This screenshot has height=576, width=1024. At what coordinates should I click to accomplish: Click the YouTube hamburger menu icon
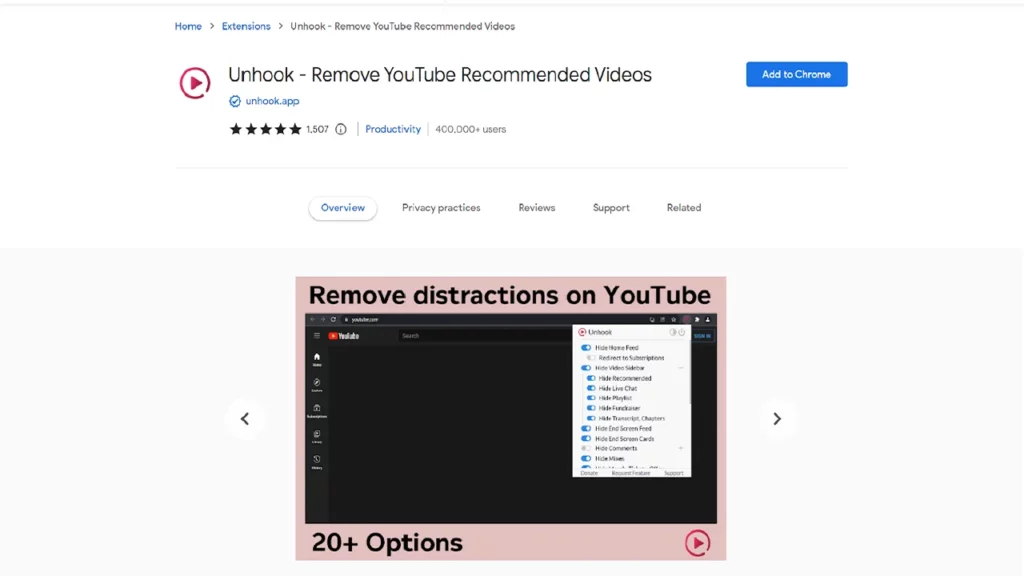click(317, 336)
